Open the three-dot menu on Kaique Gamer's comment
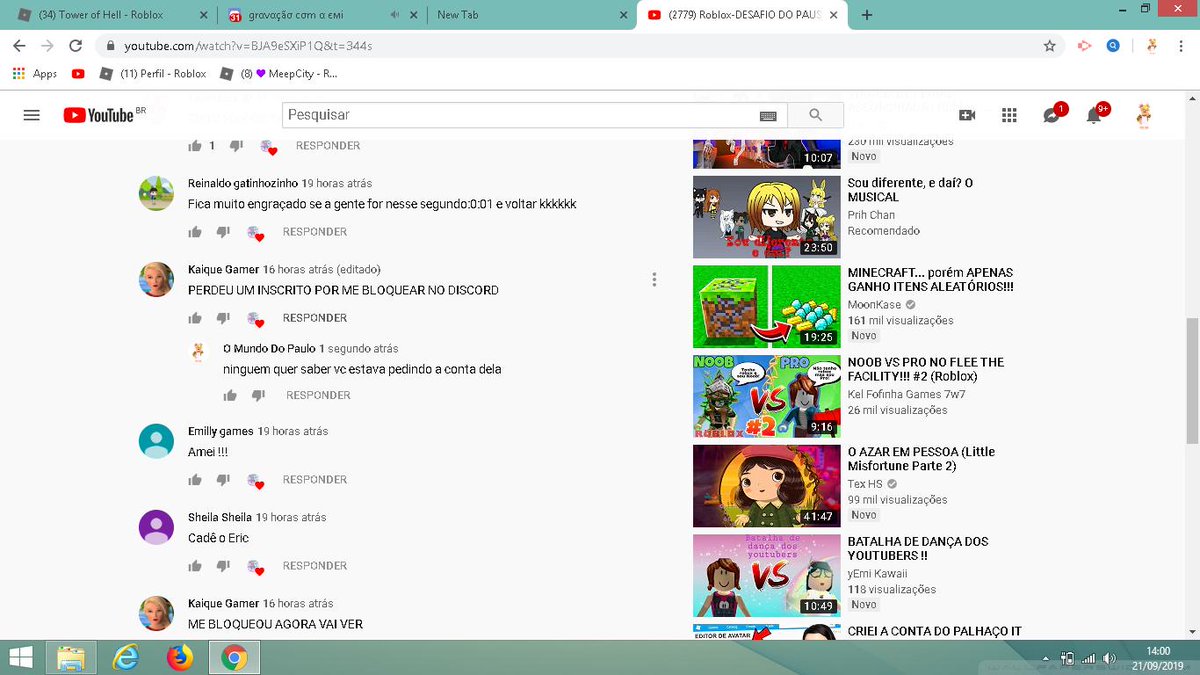This screenshot has width=1200, height=675. 654,280
